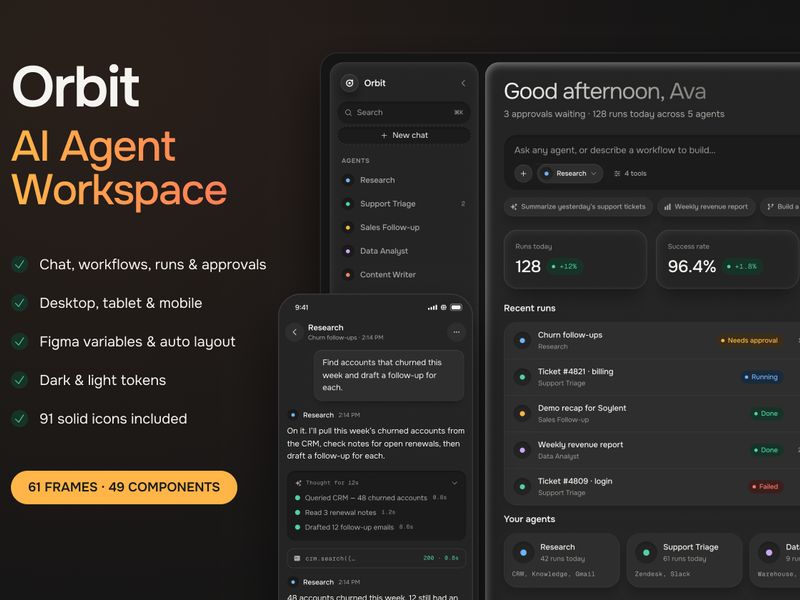Viewport: 800px width, 600px height.
Task: Click check icon beside 'Desktop, tablet & mobile'
Action: click(19, 303)
